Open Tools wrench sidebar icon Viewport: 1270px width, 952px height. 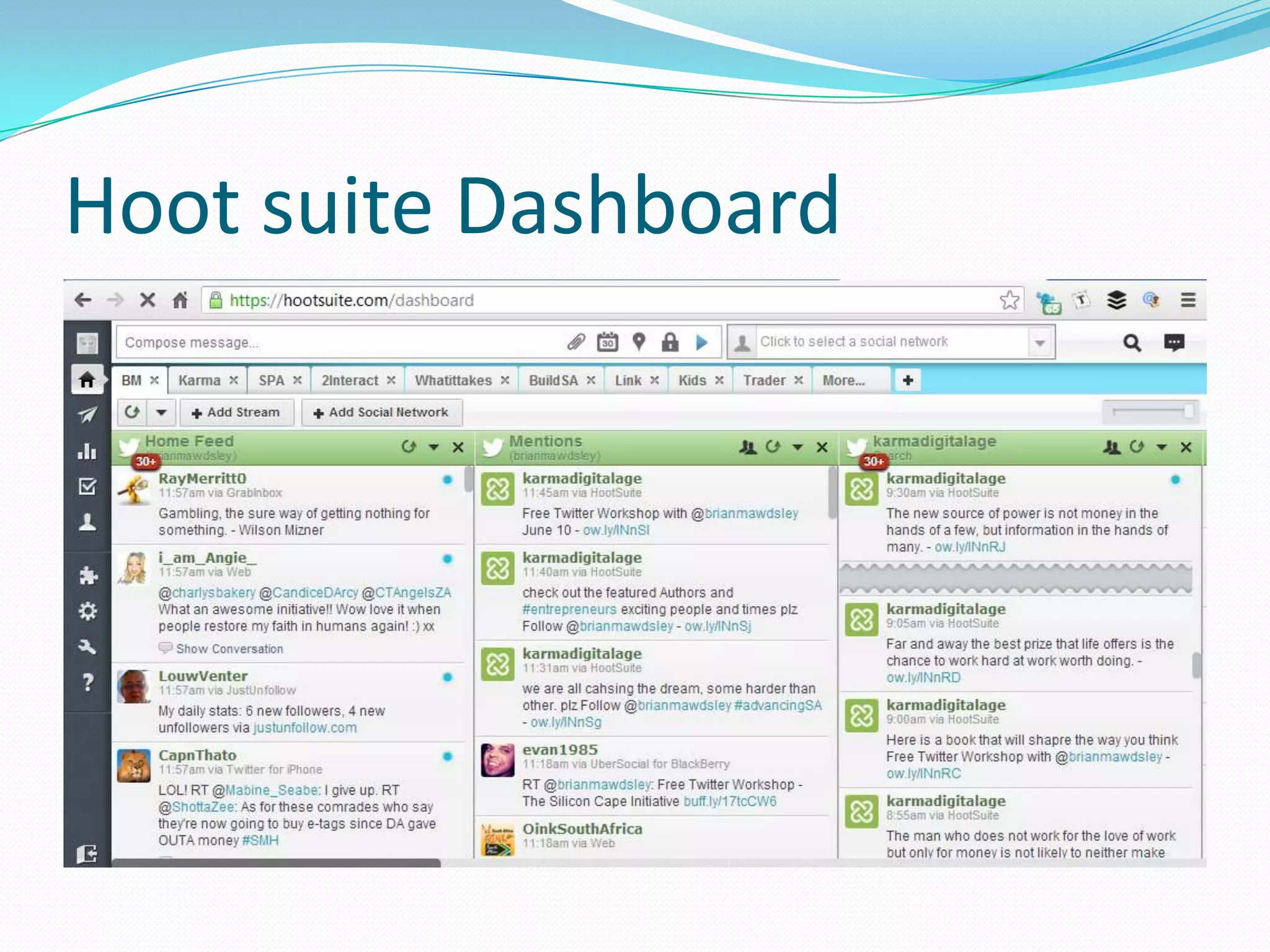pos(87,647)
